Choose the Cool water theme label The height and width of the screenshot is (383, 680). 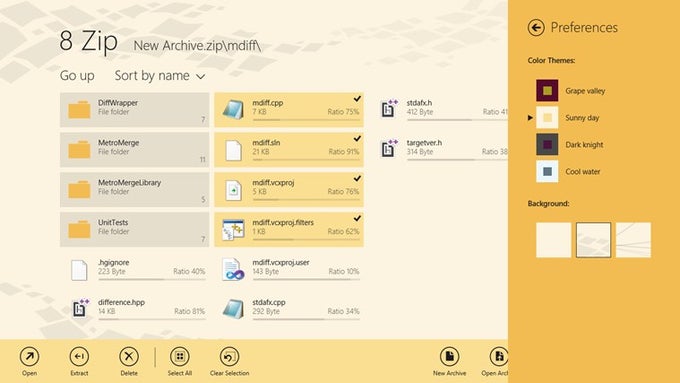click(582, 172)
